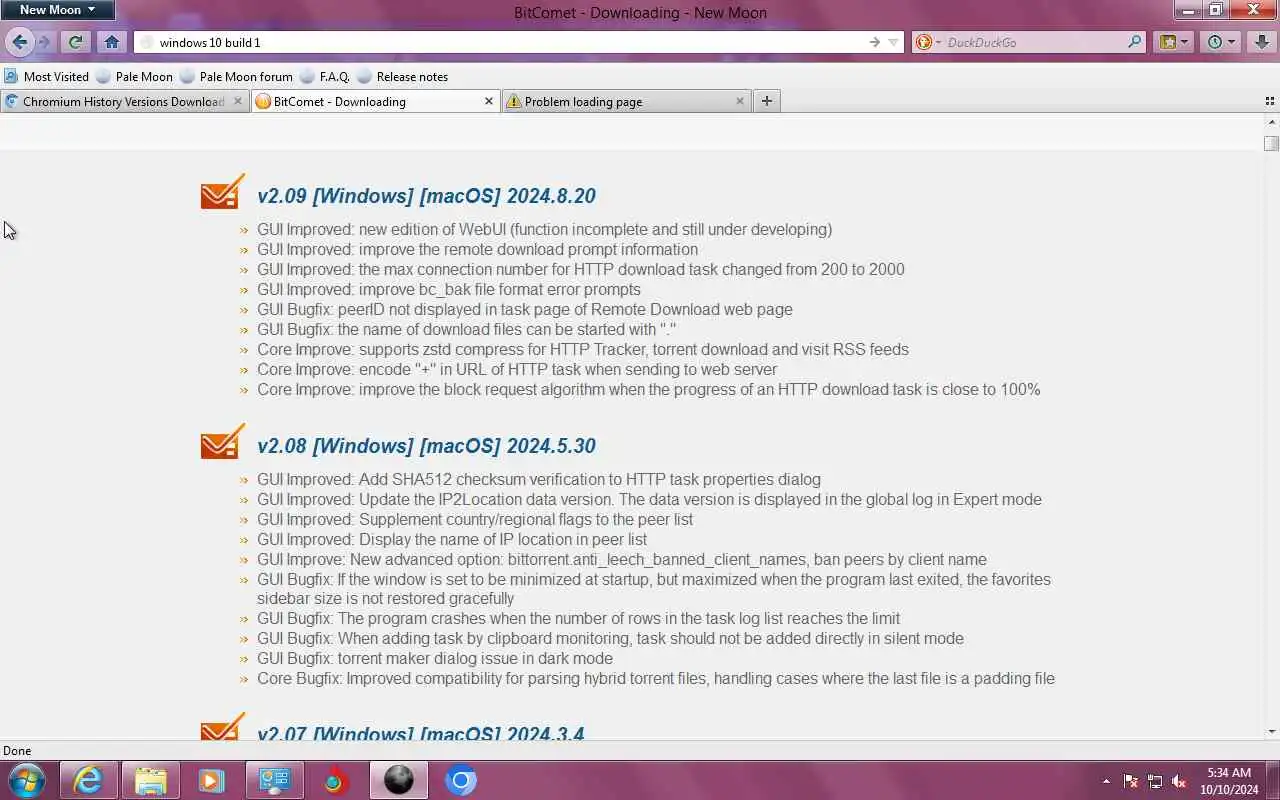Viewport: 1280px width, 800px height.
Task: Click the search magnifier icon
Action: (x=1134, y=42)
